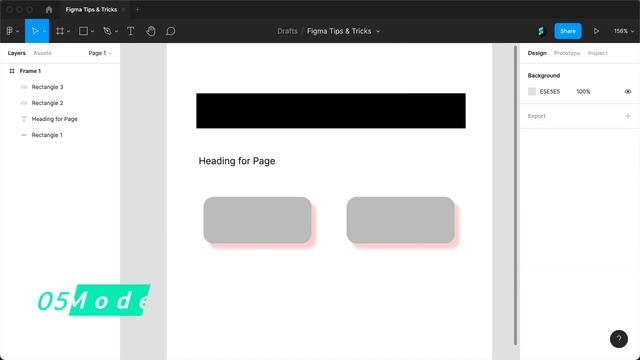Click the Export section label

[x=536, y=116]
